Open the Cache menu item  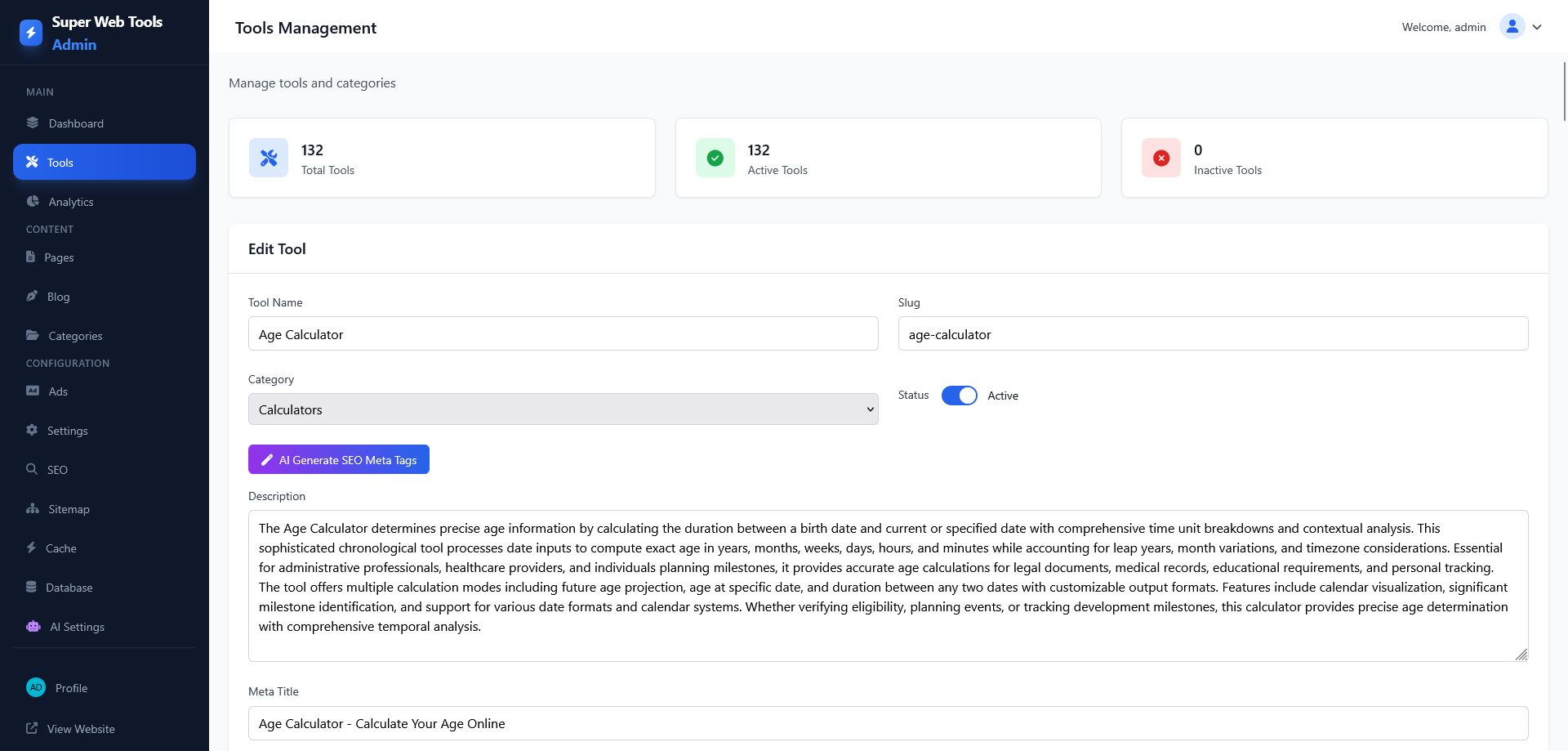[x=61, y=548]
